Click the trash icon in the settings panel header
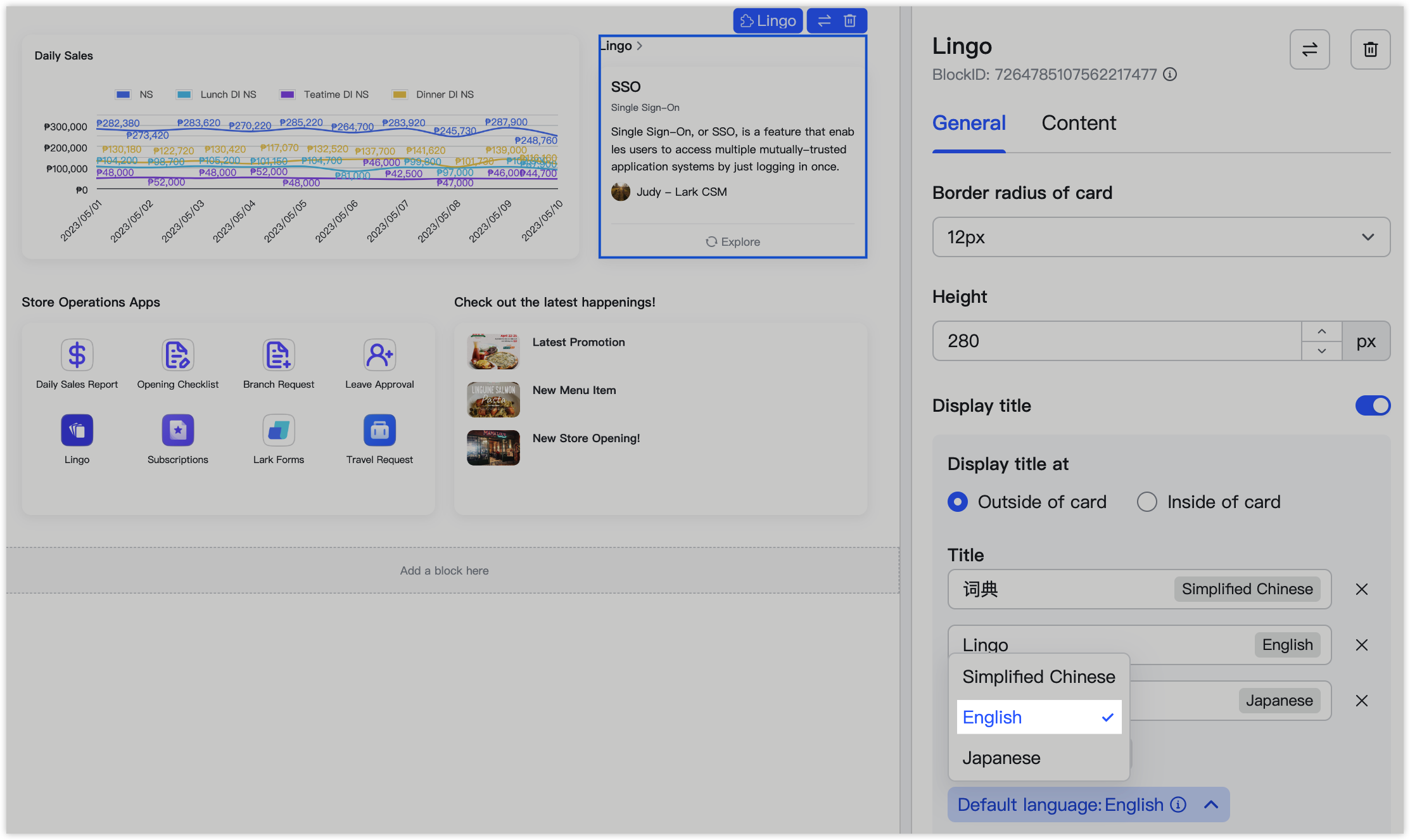 point(1370,49)
